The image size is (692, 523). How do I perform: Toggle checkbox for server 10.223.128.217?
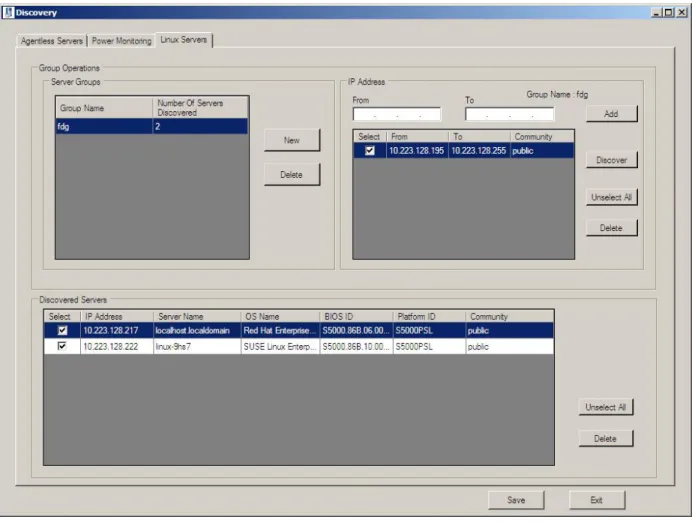coord(63,330)
